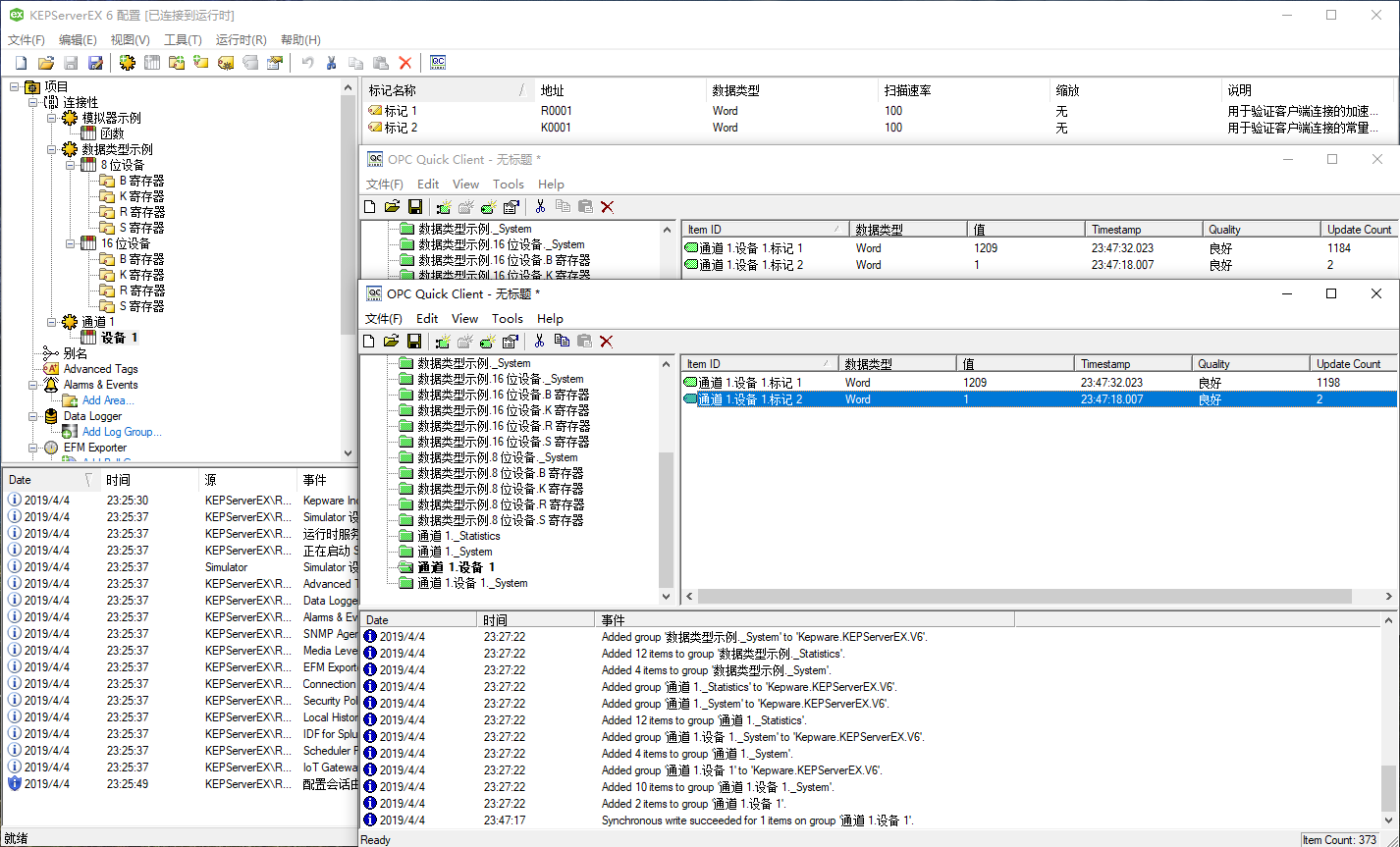Select 通道 1._Statistics group in front Quick Client
The height and width of the screenshot is (847, 1400).
pyautogui.click(x=458, y=536)
